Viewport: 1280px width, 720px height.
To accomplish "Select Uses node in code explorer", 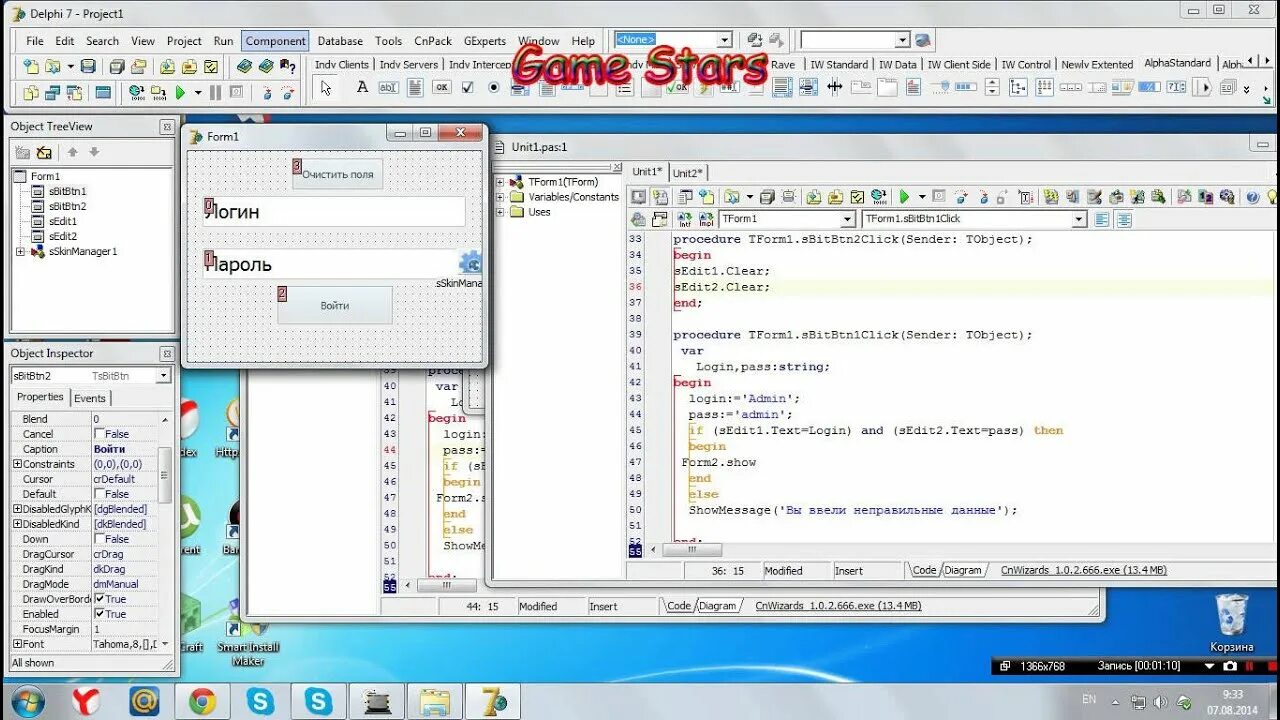I will tap(539, 212).
